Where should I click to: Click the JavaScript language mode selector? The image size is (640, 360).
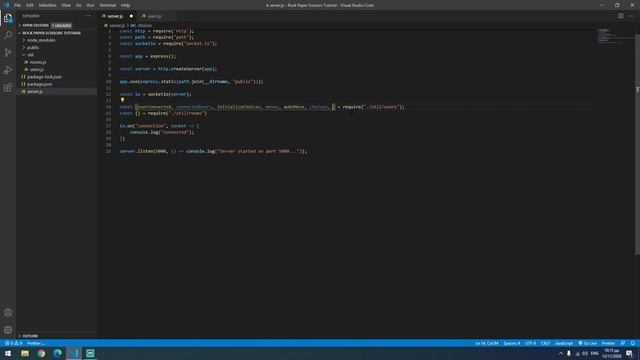point(564,343)
